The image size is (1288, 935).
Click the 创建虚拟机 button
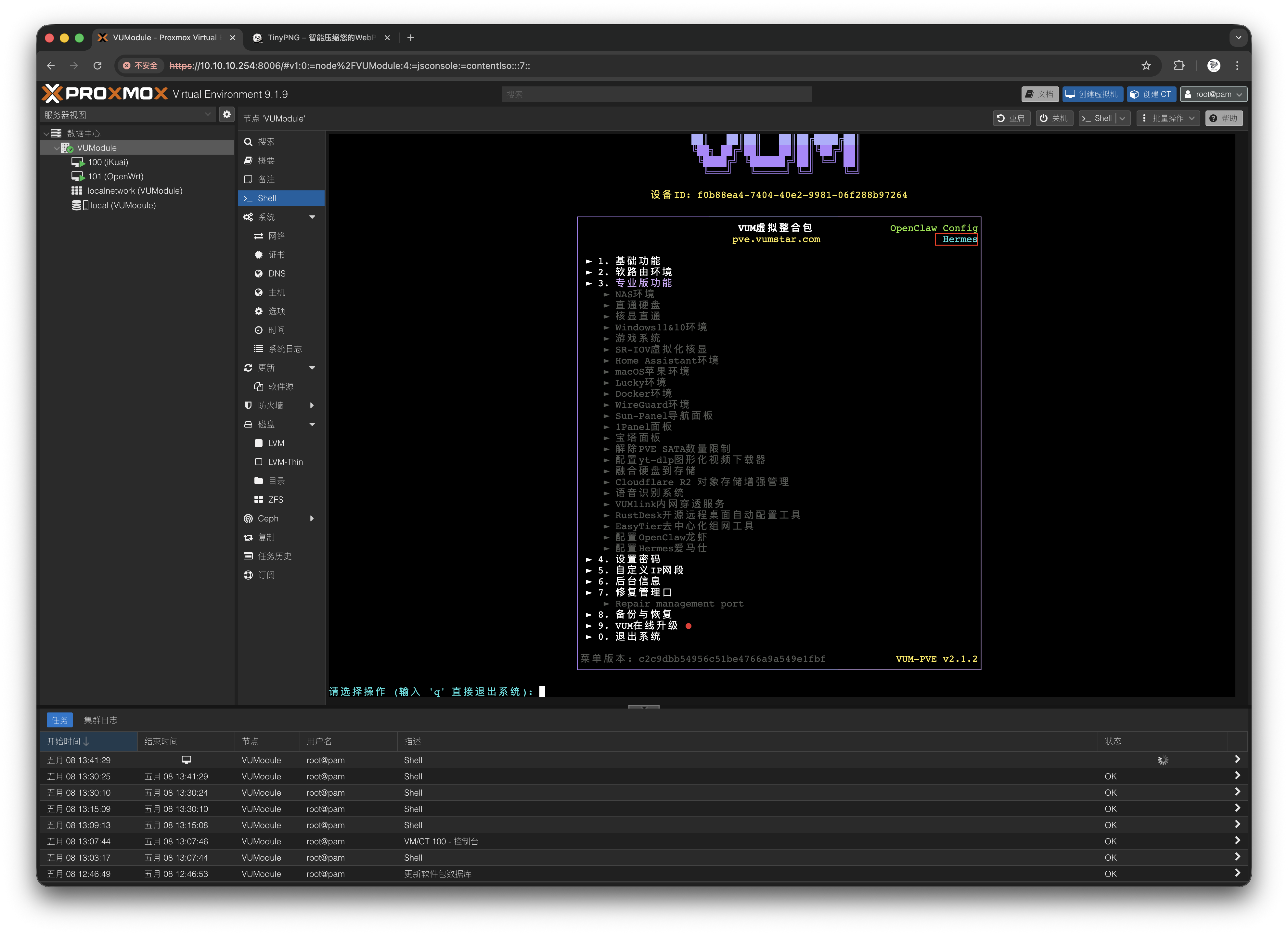click(x=1092, y=94)
